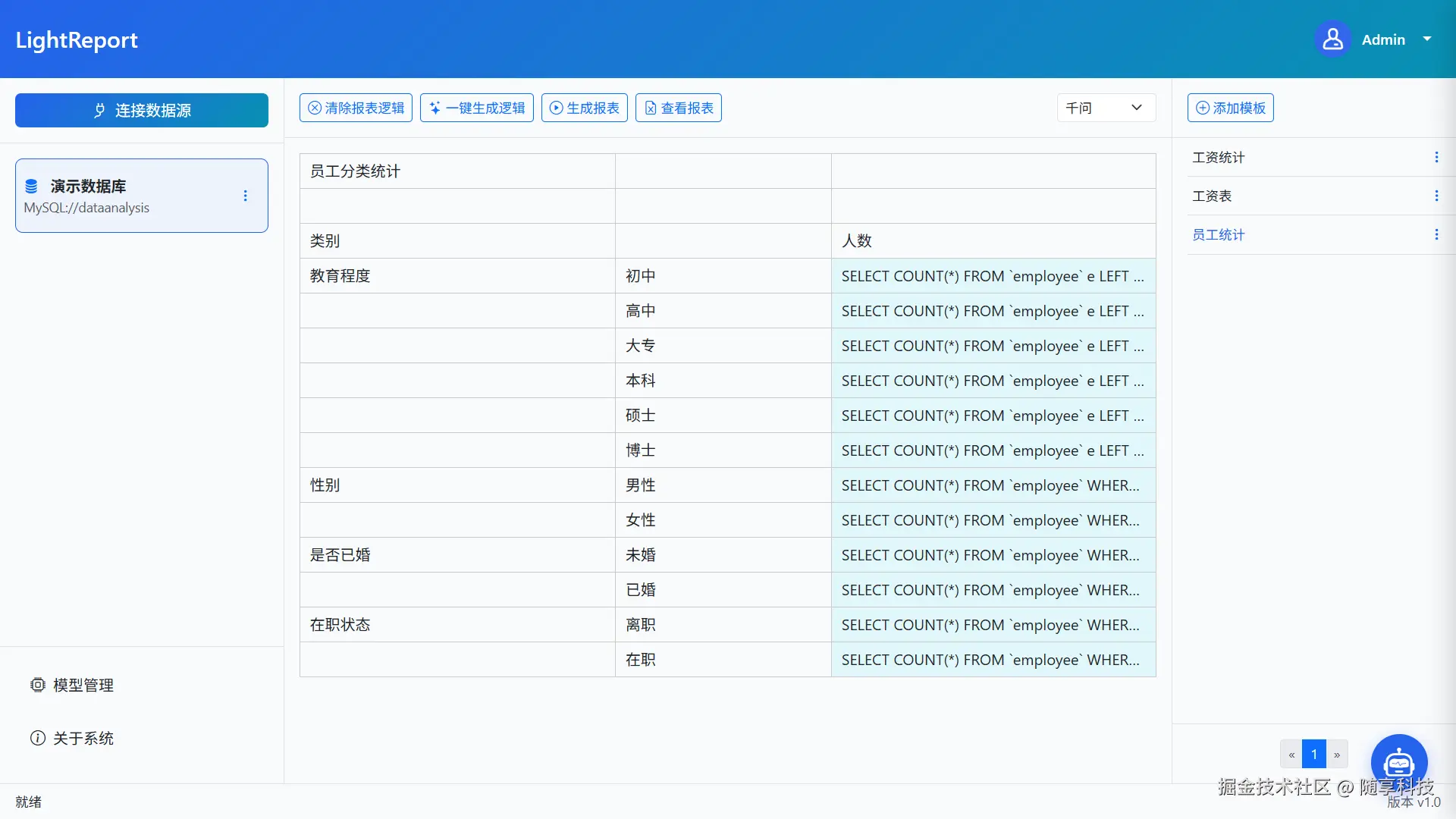This screenshot has height=819, width=1456.
Task: Expand the 千问 model dropdown
Action: 1106,108
